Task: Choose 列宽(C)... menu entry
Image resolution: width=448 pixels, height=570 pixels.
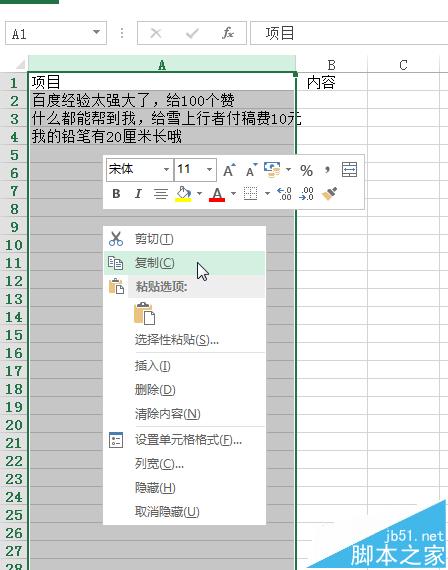Action: pyautogui.click(x=185, y=464)
